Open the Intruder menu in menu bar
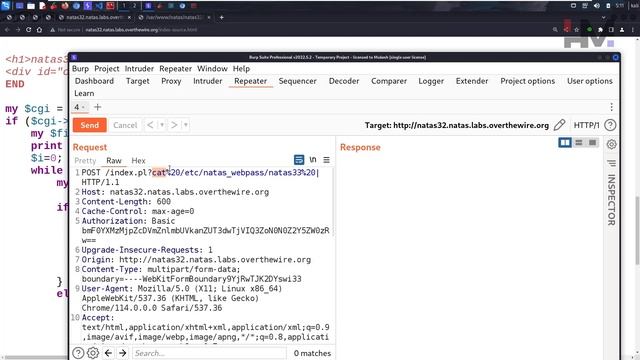 [x=139, y=69]
